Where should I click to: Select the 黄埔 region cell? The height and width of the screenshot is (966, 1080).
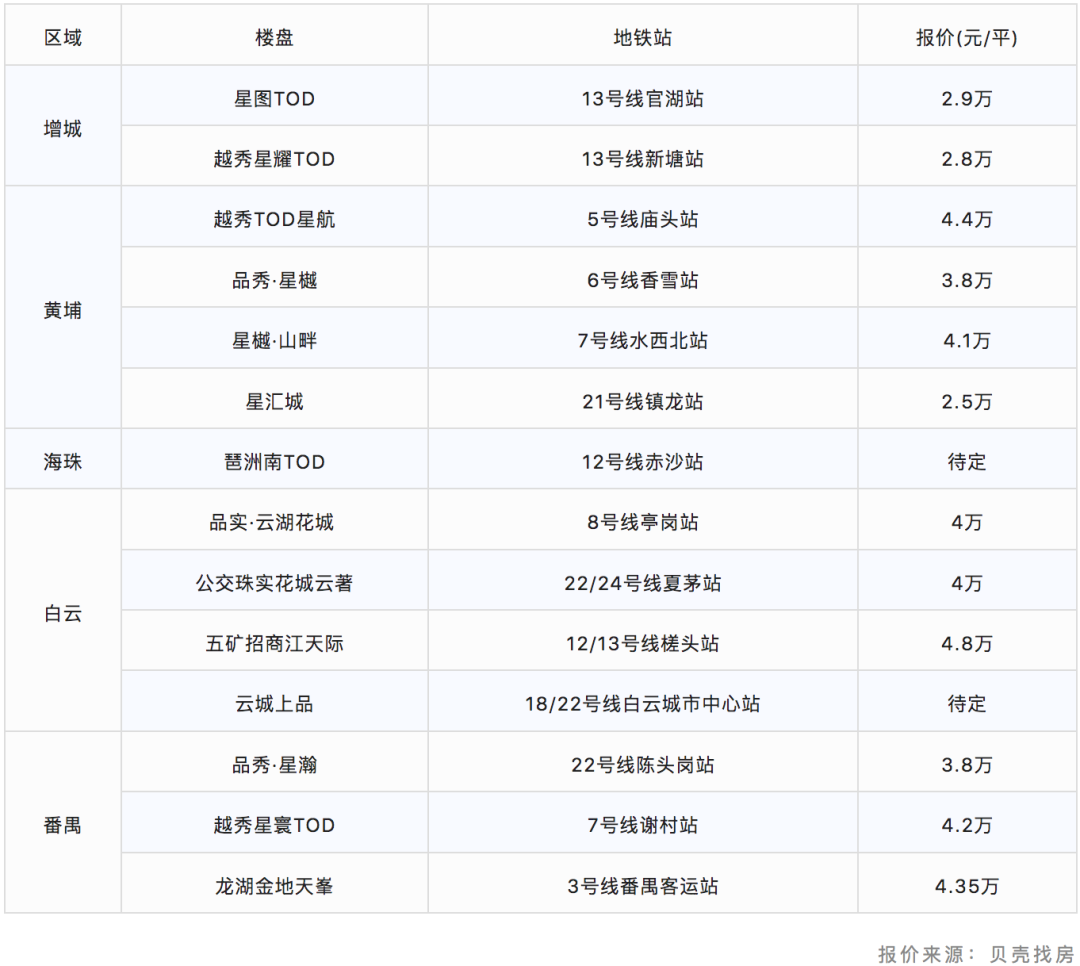(x=62, y=308)
